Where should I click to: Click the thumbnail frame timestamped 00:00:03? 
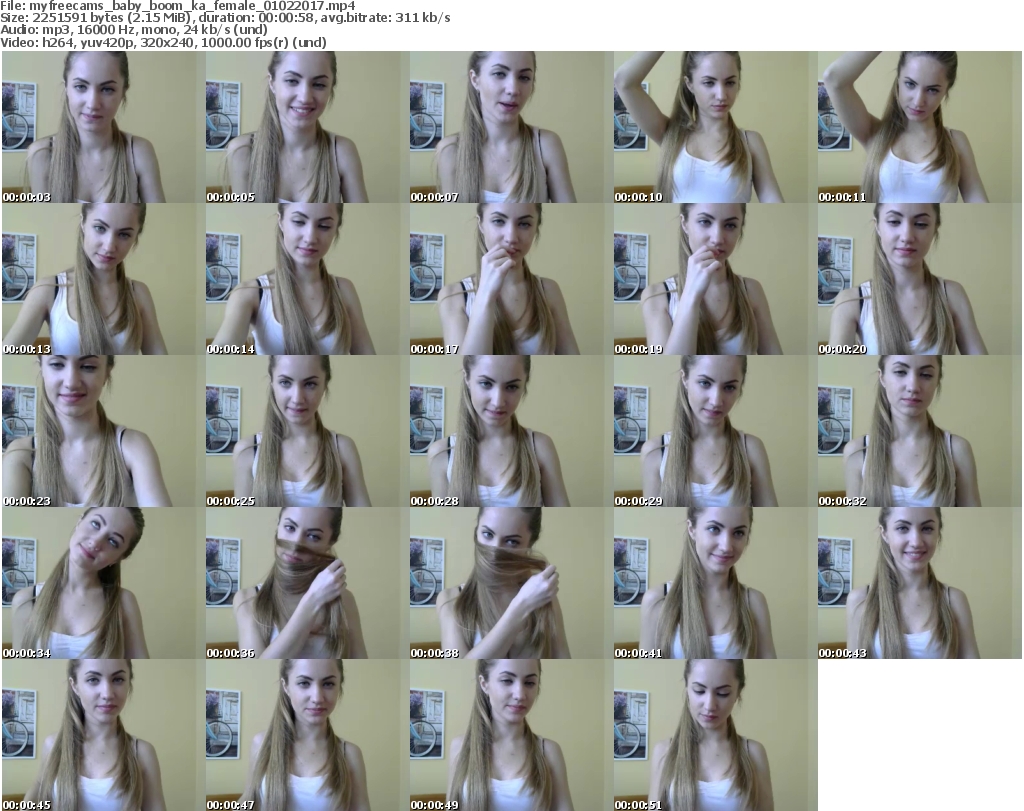pos(103,127)
